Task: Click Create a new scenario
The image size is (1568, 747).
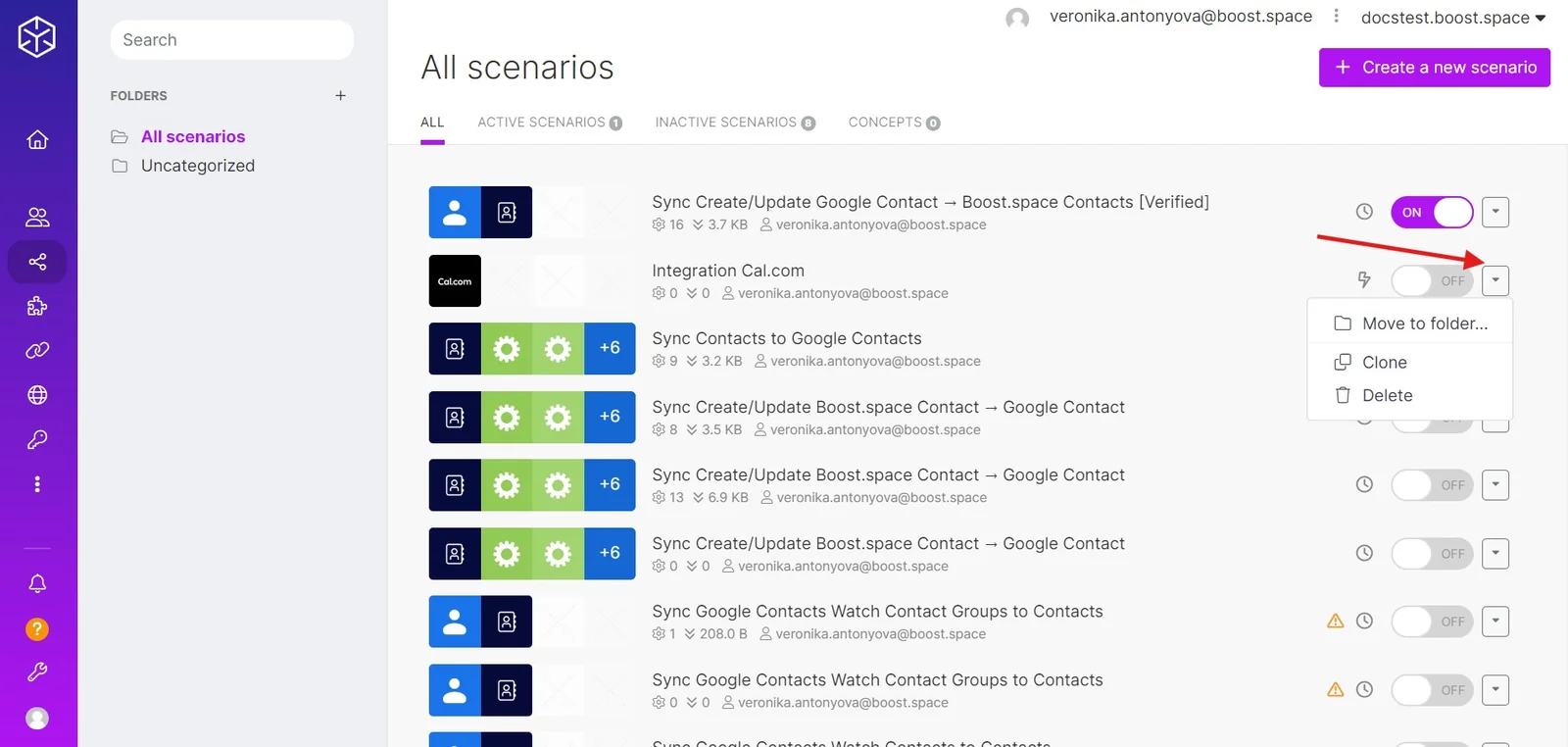Action: [x=1435, y=68]
